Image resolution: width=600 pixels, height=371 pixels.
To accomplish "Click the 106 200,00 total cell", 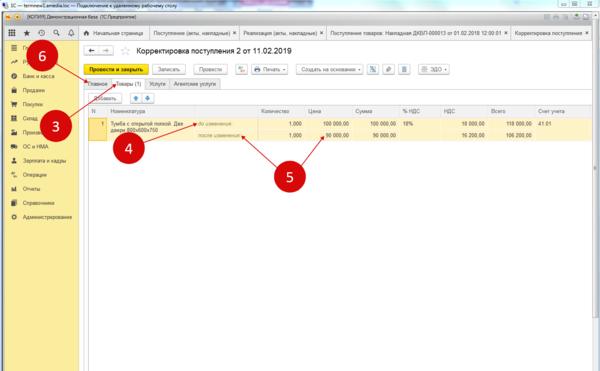I will (518, 135).
